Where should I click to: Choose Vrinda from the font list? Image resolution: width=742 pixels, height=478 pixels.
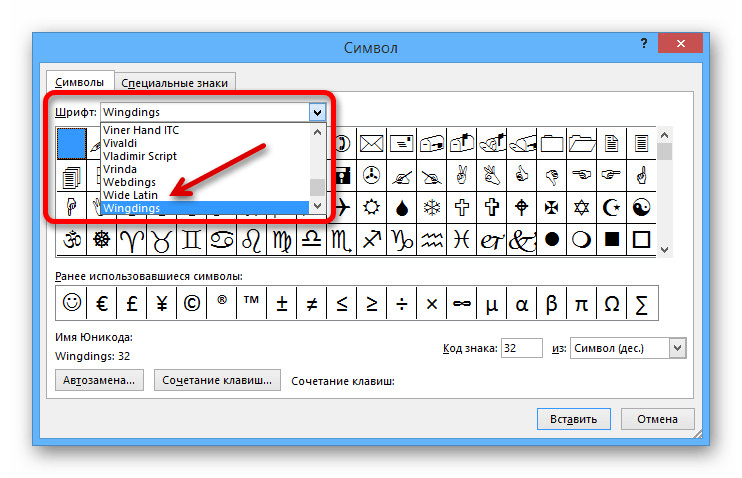[204, 169]
